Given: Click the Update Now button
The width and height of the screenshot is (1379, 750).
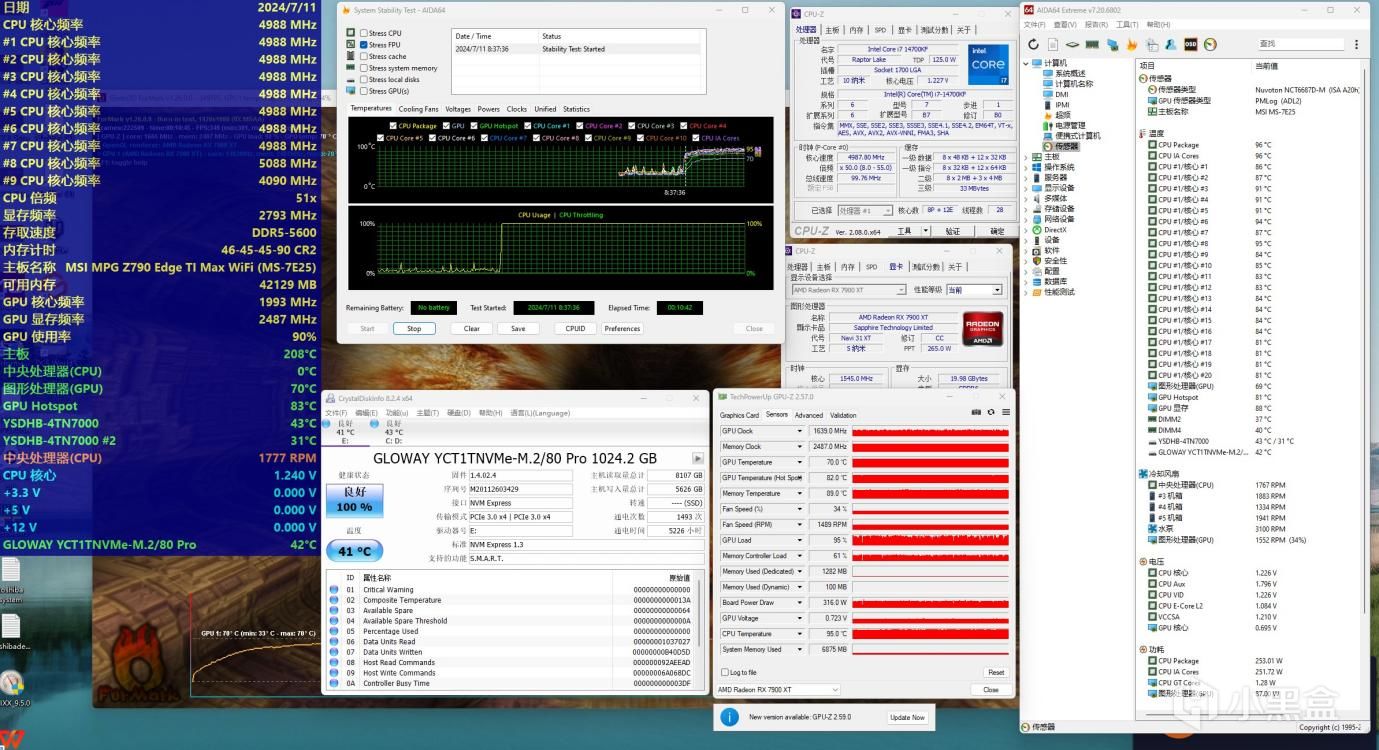Looking at the screenshot, I should pyautogui.click(x=907, y=717).
